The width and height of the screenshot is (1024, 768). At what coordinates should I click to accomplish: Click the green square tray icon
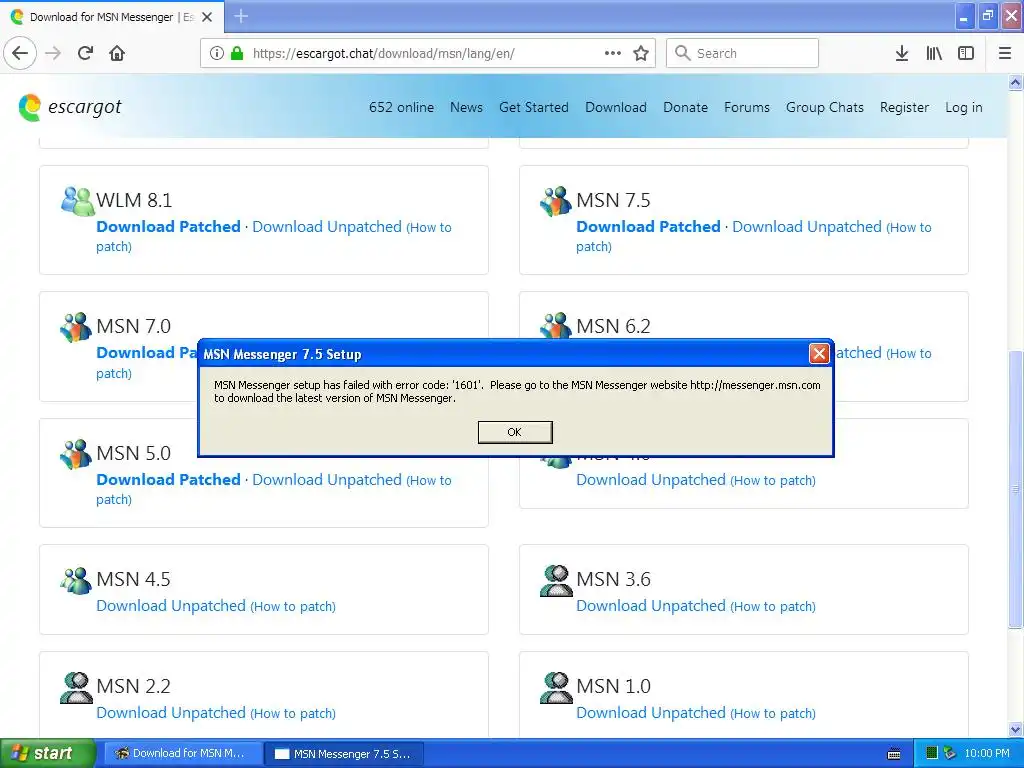coord(932,753)
